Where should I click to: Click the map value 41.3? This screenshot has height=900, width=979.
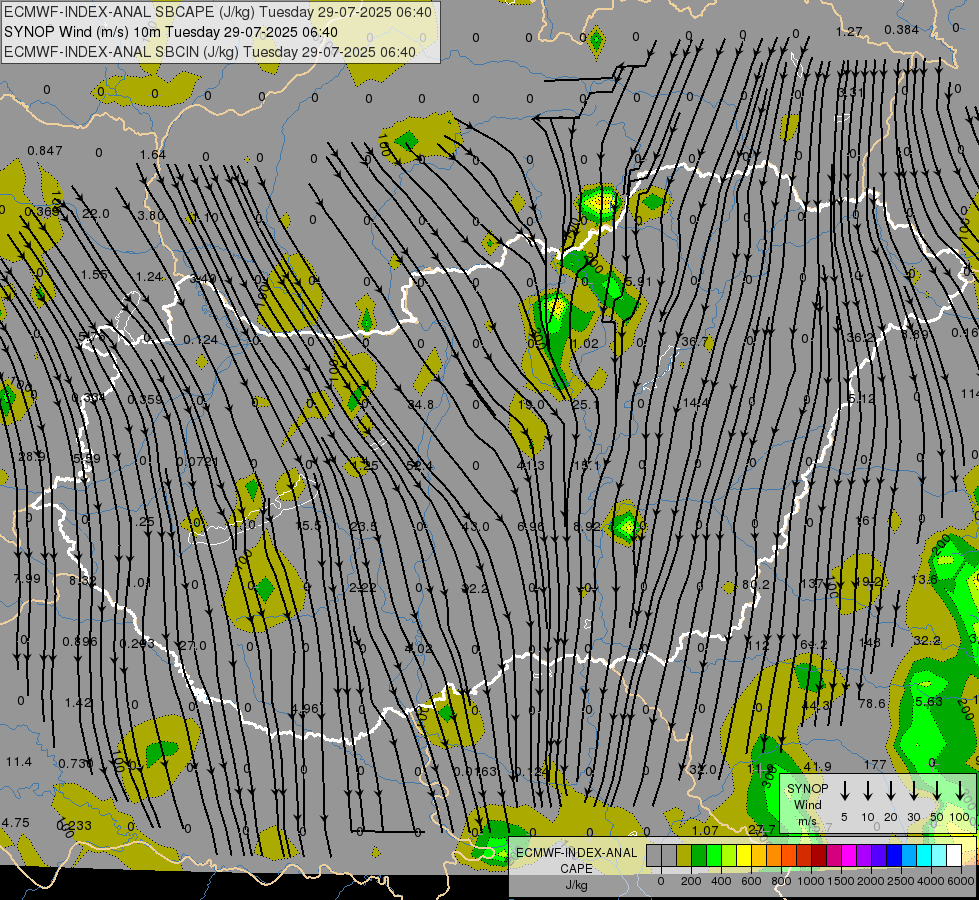[531, 465]
